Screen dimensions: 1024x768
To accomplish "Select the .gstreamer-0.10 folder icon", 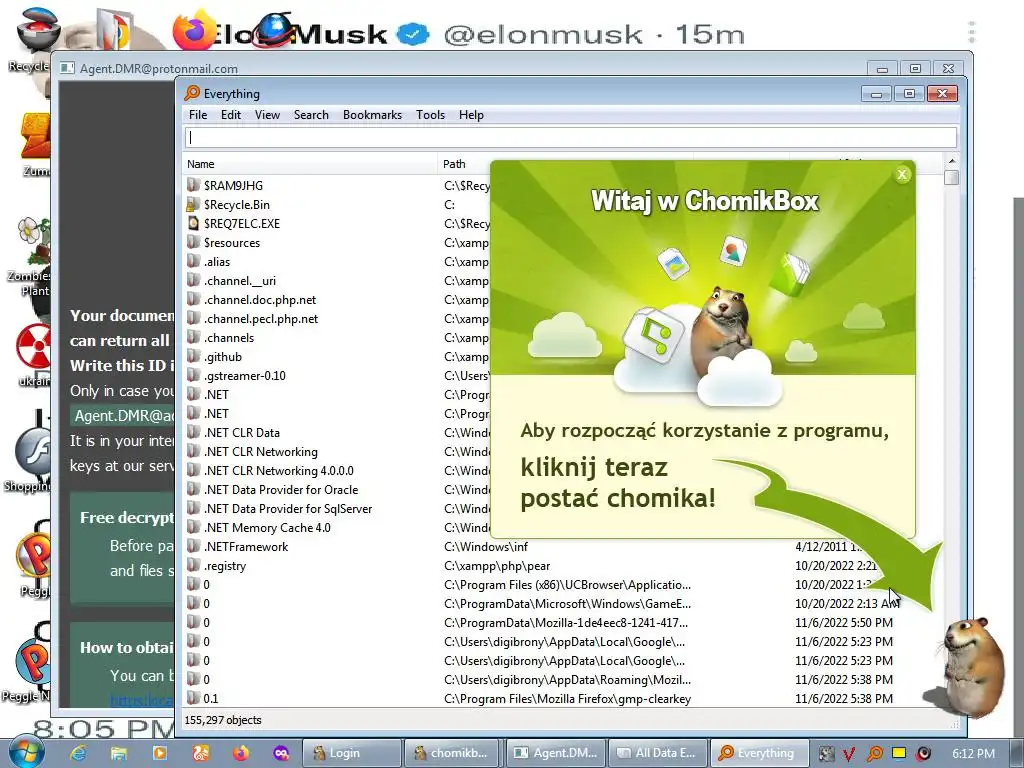I will [193, 376].
